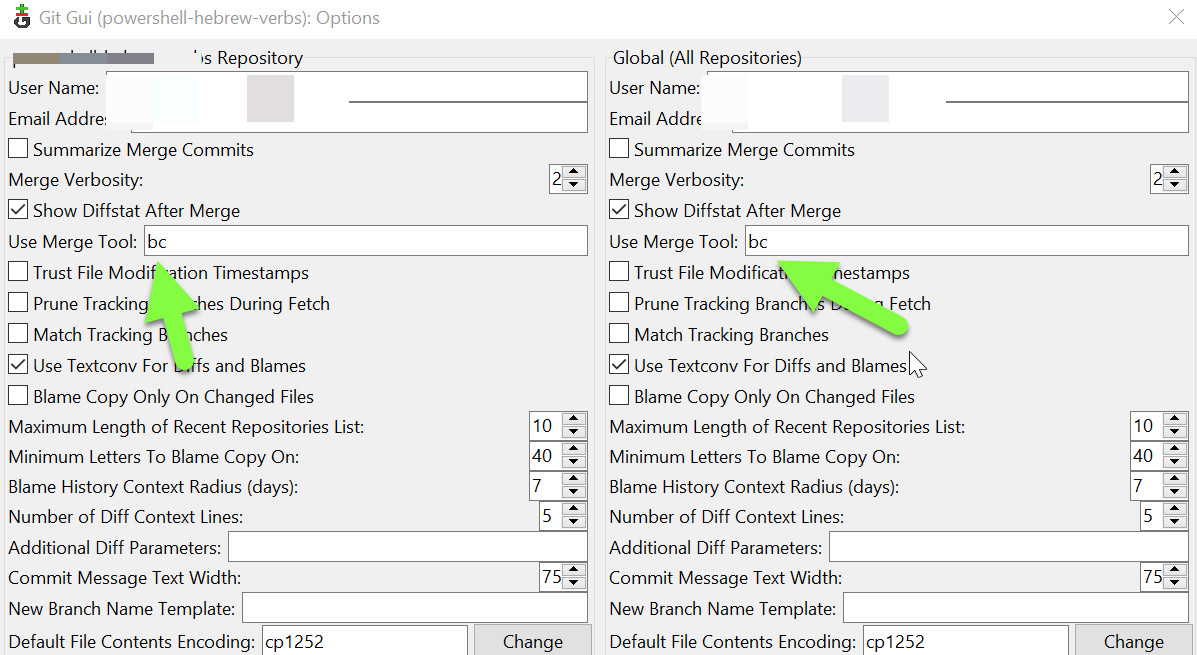This screenshot has width=1197, height=655.
Task: Click Change button for repository file encoding
Action: click(533, 641)
